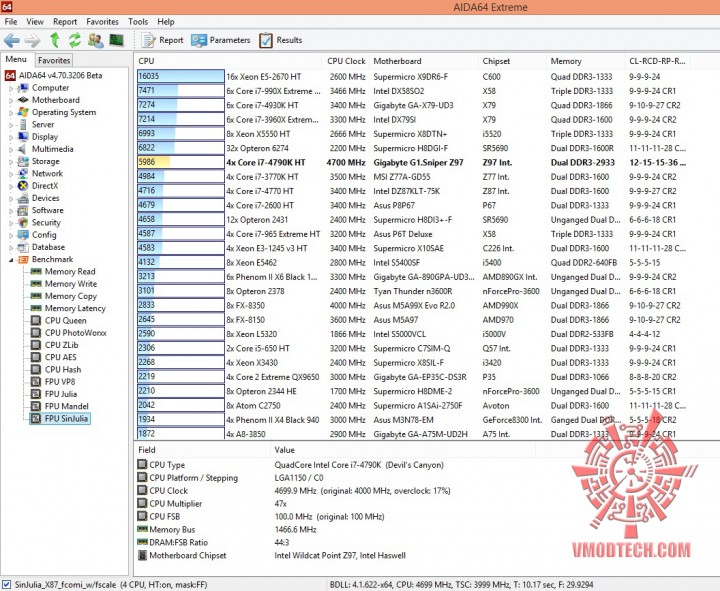Click the Results checkmark icon

[x=266, y=40]
